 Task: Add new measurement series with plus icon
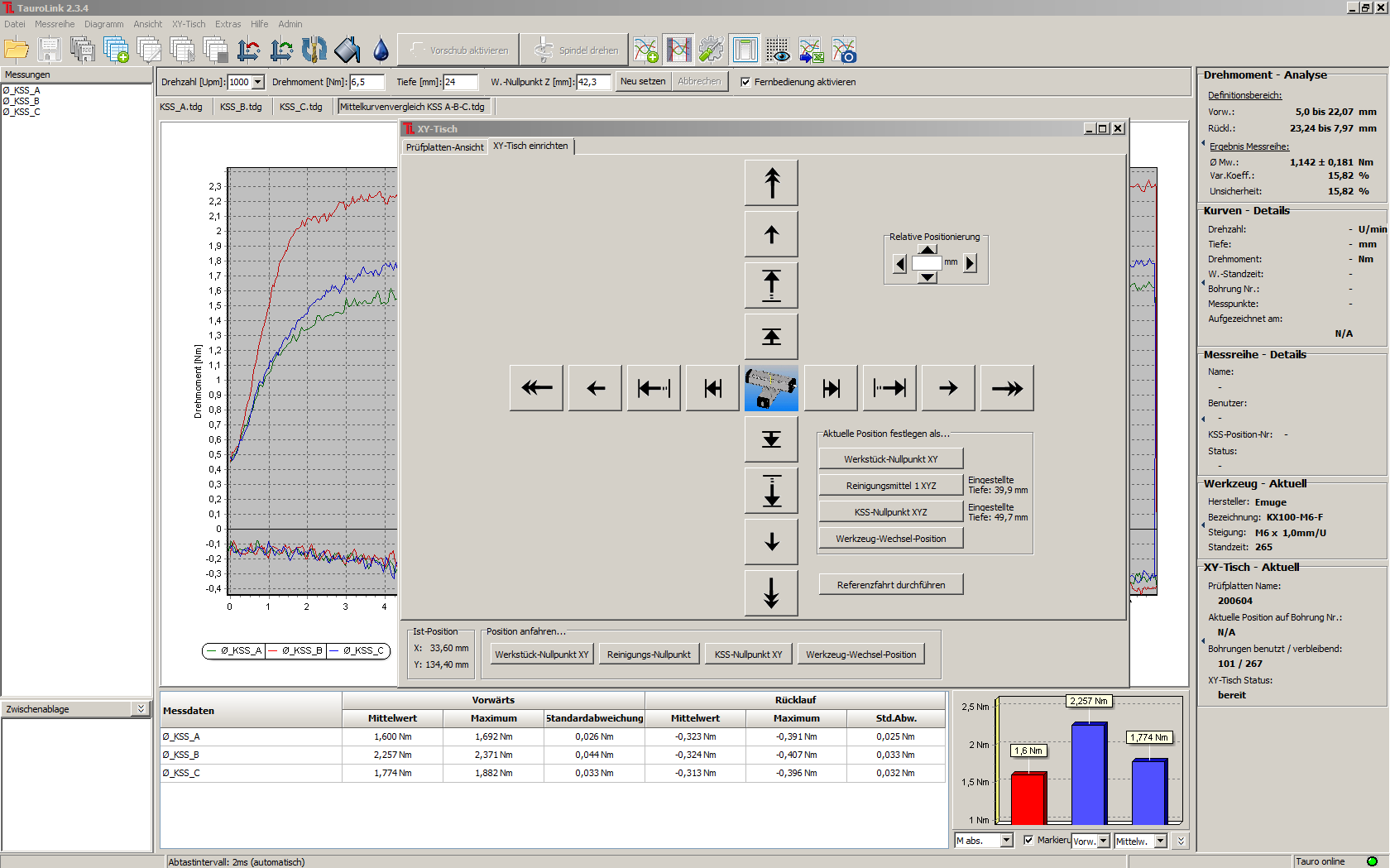(116, 50)
